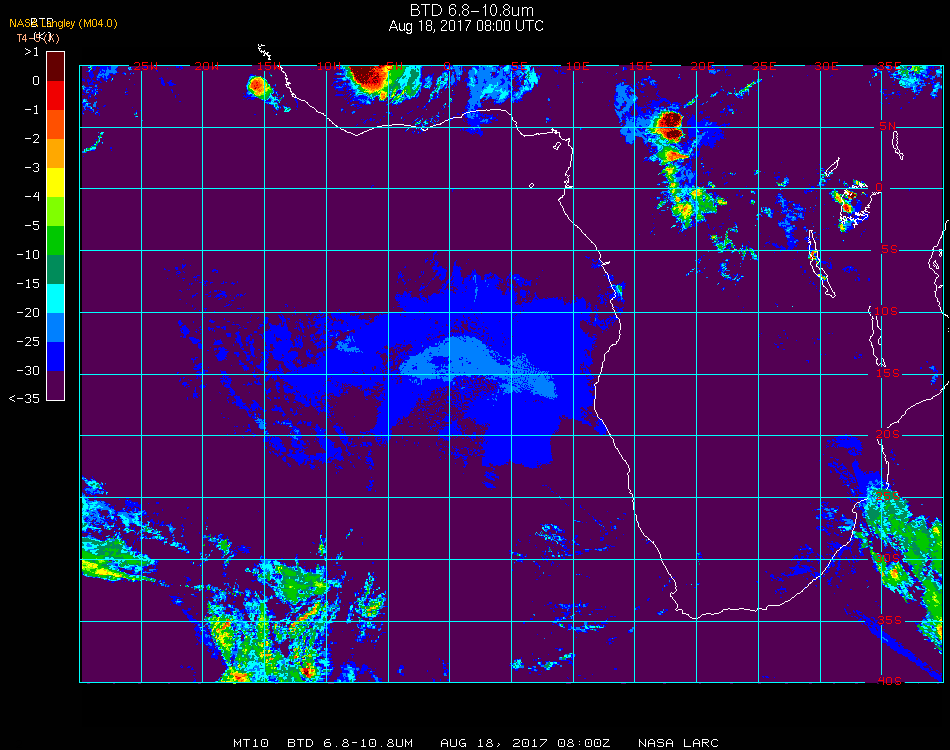Click the teal colorbar swatch between -10 and -15
Image resolution: width=950 pixels, height=750 pixels.
click(x=55, y=270)
